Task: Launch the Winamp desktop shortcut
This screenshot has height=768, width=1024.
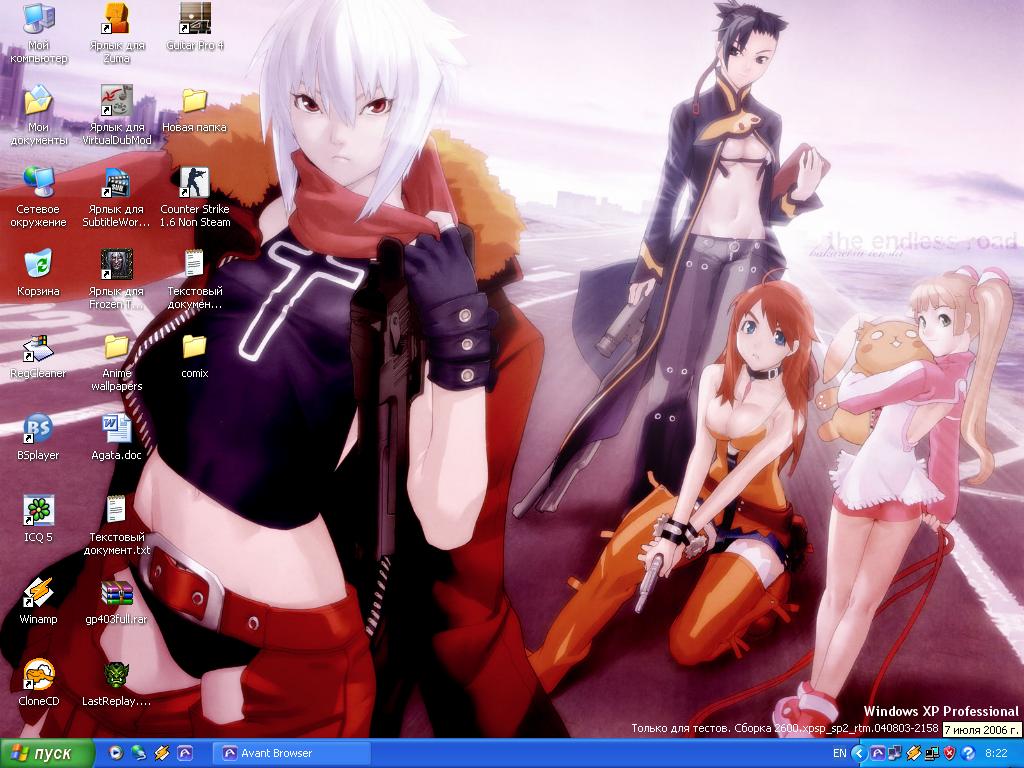Action: pos(39,592)
